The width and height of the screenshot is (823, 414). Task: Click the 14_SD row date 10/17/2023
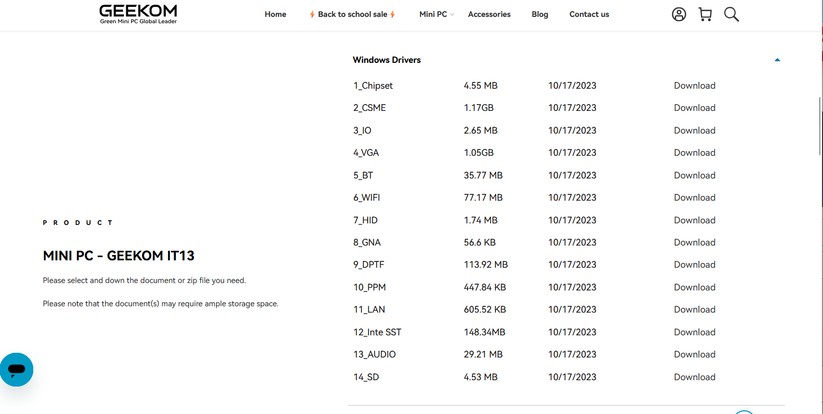[x=572, y=377]
